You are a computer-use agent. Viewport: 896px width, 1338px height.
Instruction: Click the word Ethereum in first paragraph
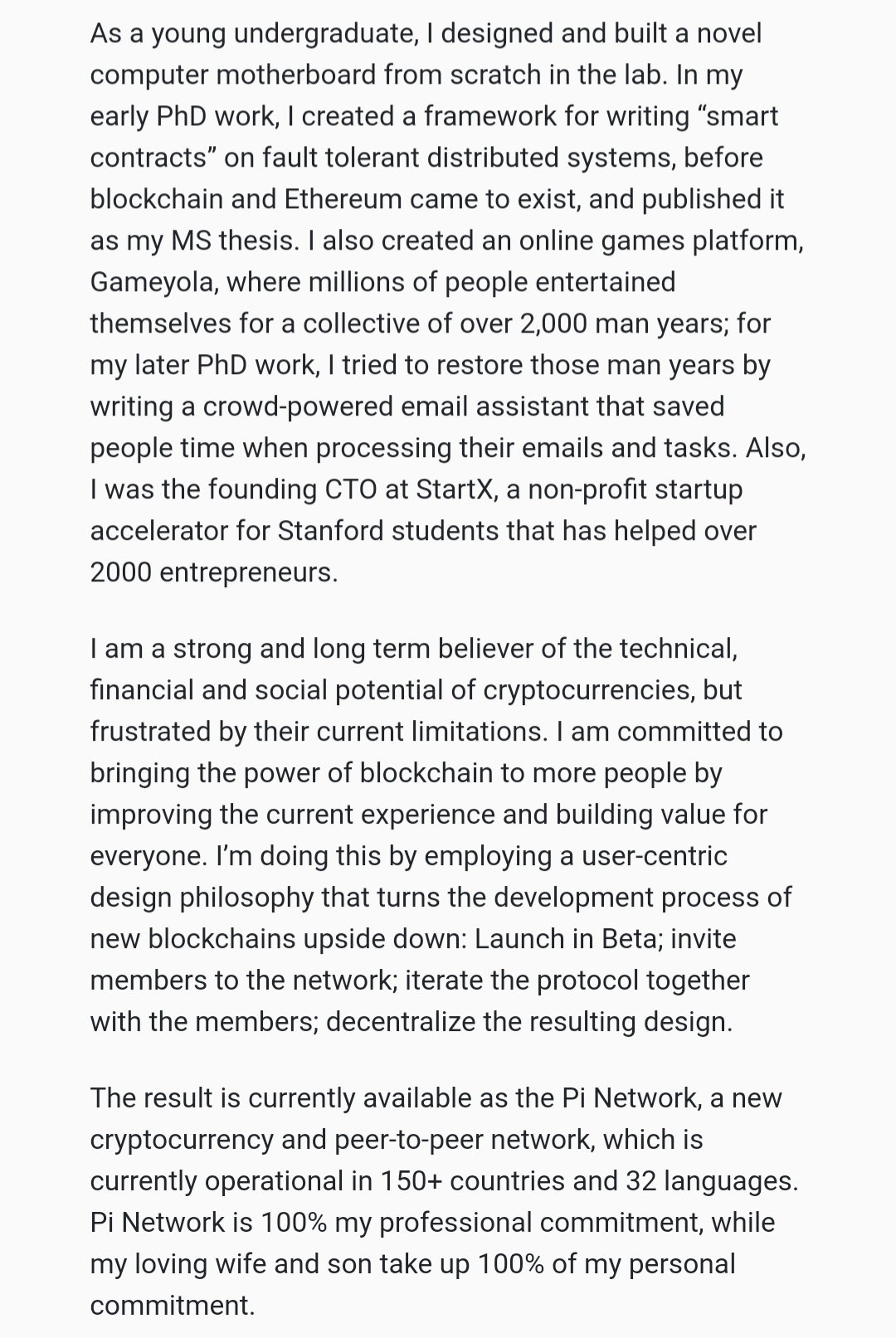pyautogui.click(x=343, y=199)
